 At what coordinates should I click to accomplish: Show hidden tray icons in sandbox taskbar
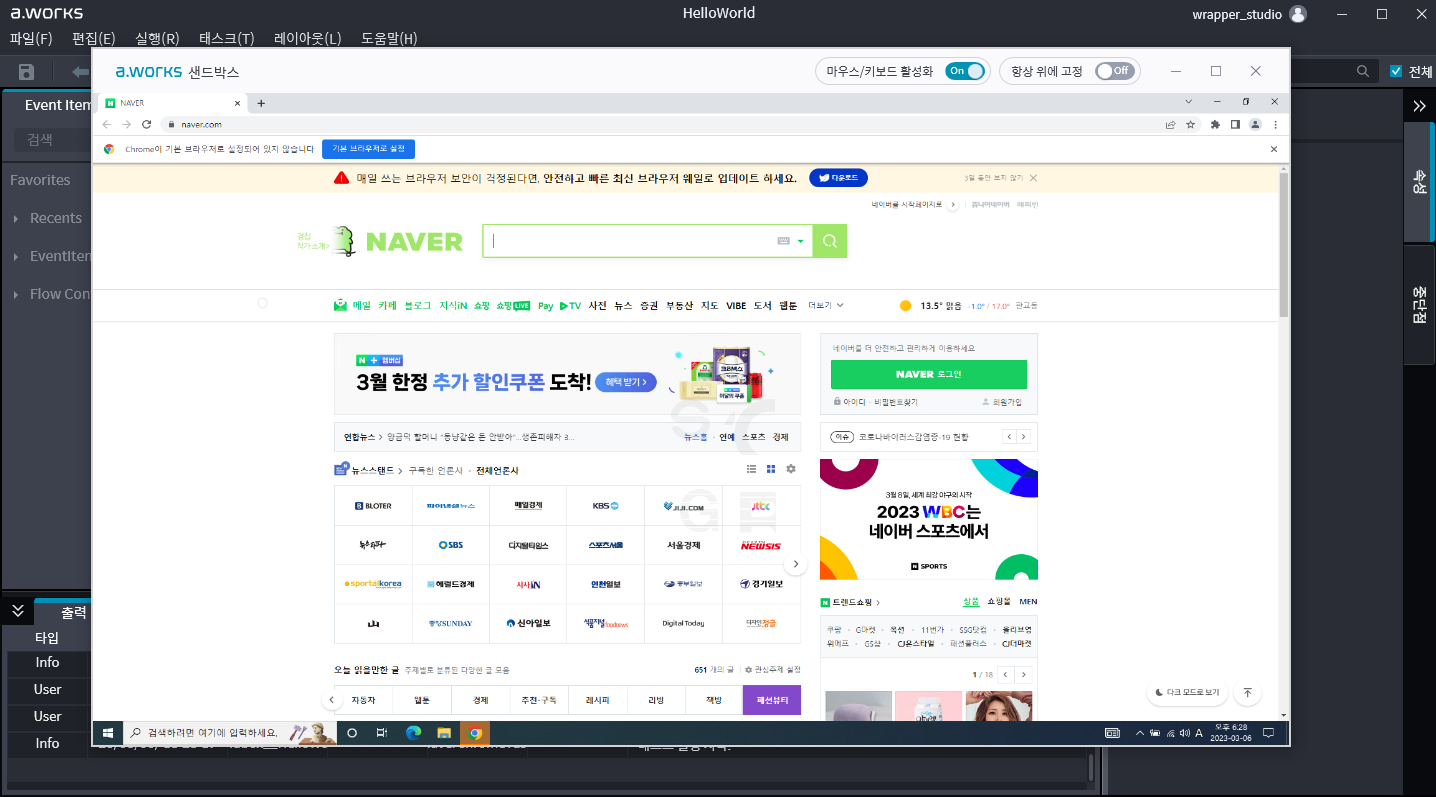pos(1140,733)
